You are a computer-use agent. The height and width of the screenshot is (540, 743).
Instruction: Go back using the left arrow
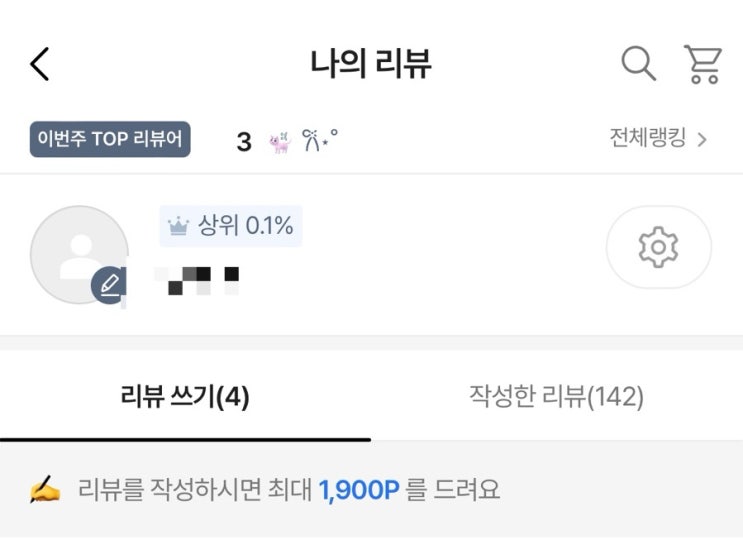[40, 64]
